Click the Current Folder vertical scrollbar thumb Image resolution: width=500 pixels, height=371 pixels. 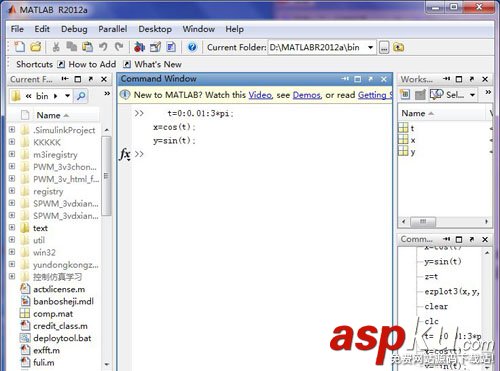[106, 176]
